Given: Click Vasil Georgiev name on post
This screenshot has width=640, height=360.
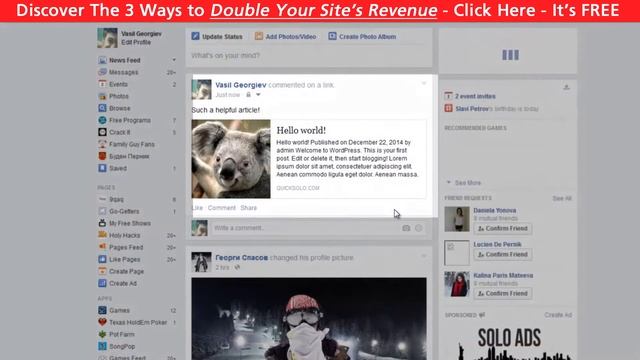Looking at the screenshot, I should coord(241,85).
